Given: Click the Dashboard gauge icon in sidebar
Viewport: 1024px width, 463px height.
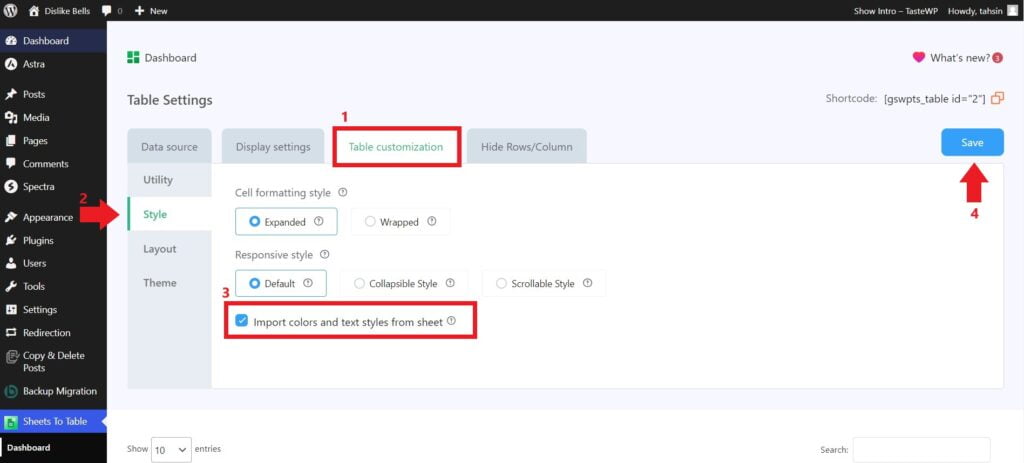Looking at the screenshot, I should click(10, 40).
